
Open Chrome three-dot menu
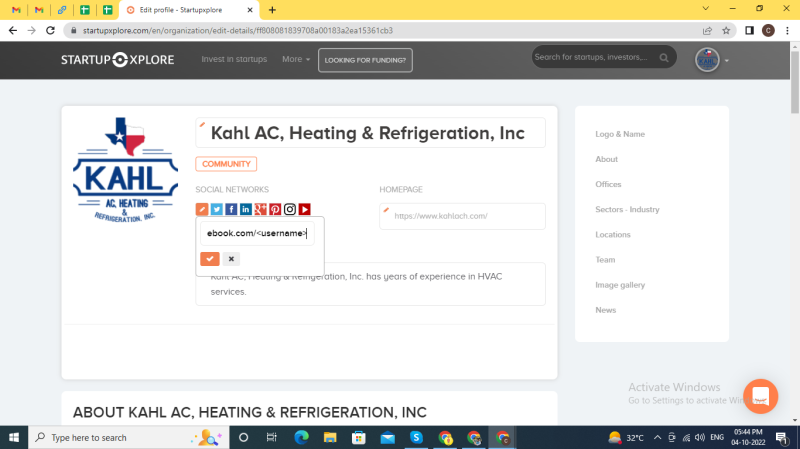787,31
